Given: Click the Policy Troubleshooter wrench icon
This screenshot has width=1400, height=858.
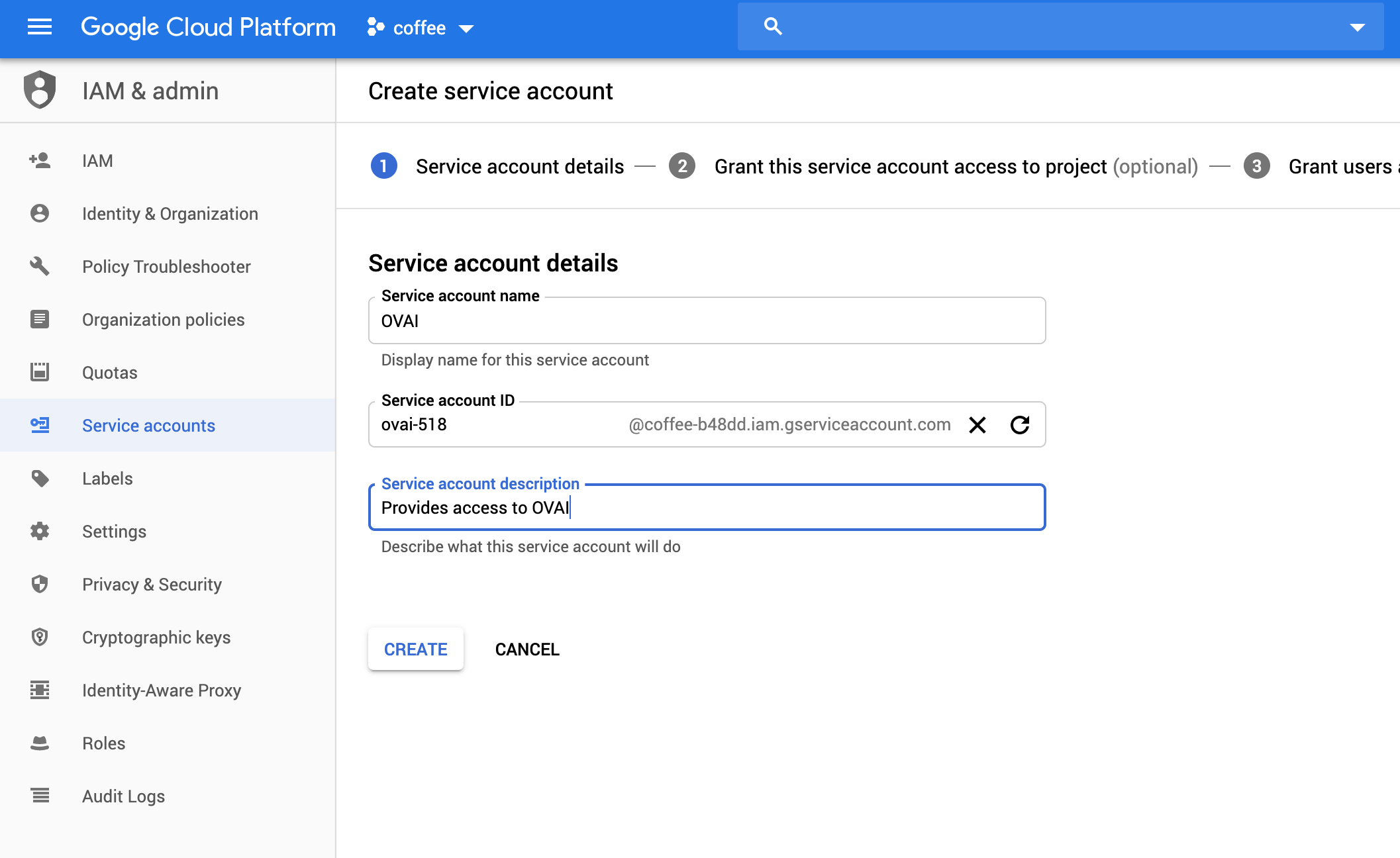Looking at the screenshot, I should click(40, 266).
